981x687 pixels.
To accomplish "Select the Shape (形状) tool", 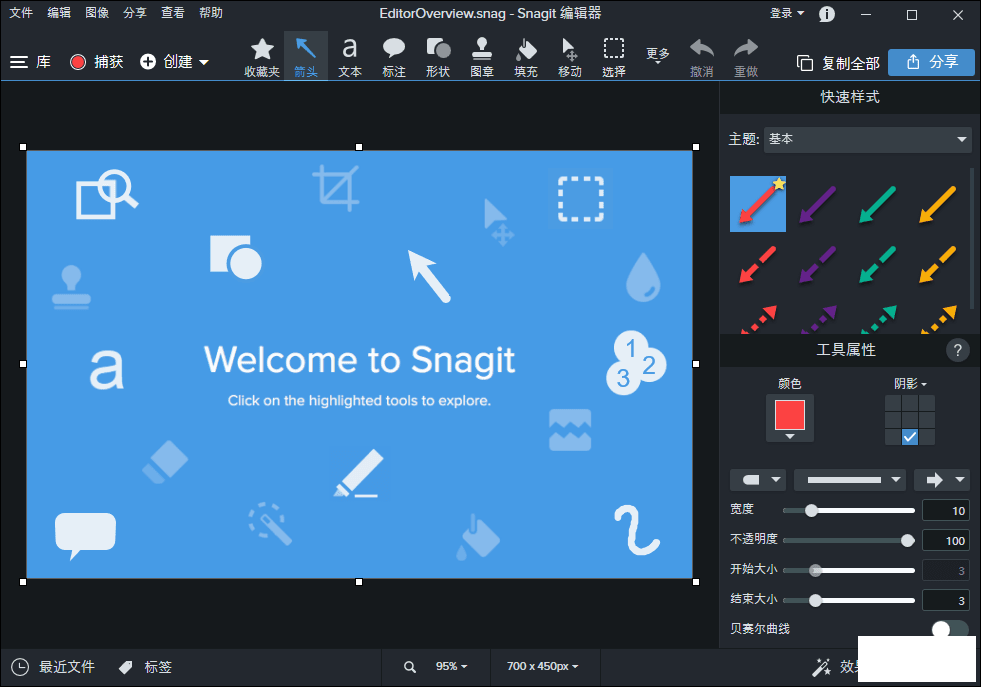I will [x=438, y=58].
